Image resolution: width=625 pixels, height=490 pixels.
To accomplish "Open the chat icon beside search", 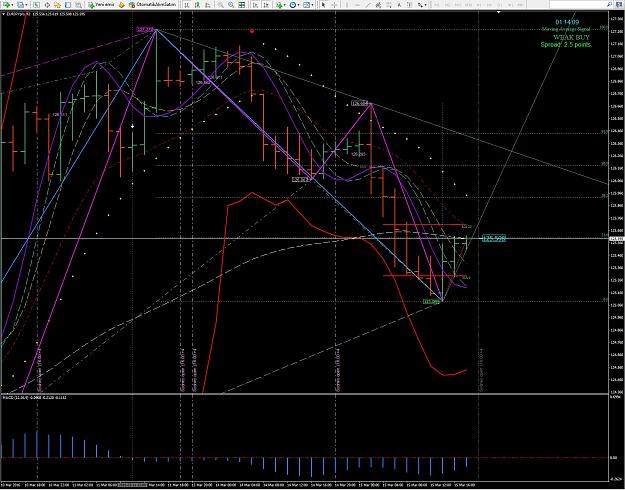I will [618, 4].
